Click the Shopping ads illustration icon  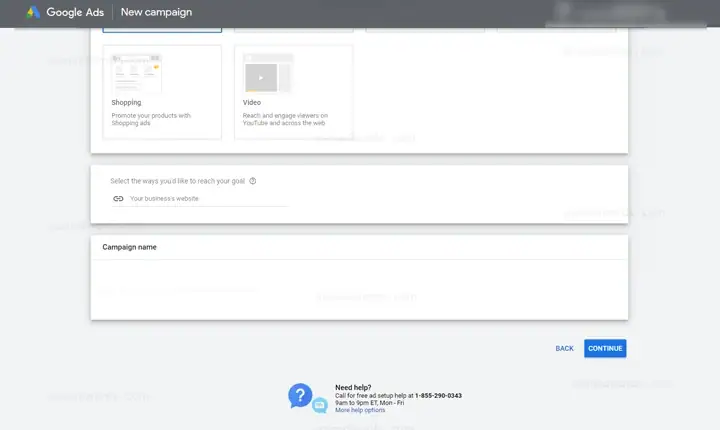tap(136, 74)
